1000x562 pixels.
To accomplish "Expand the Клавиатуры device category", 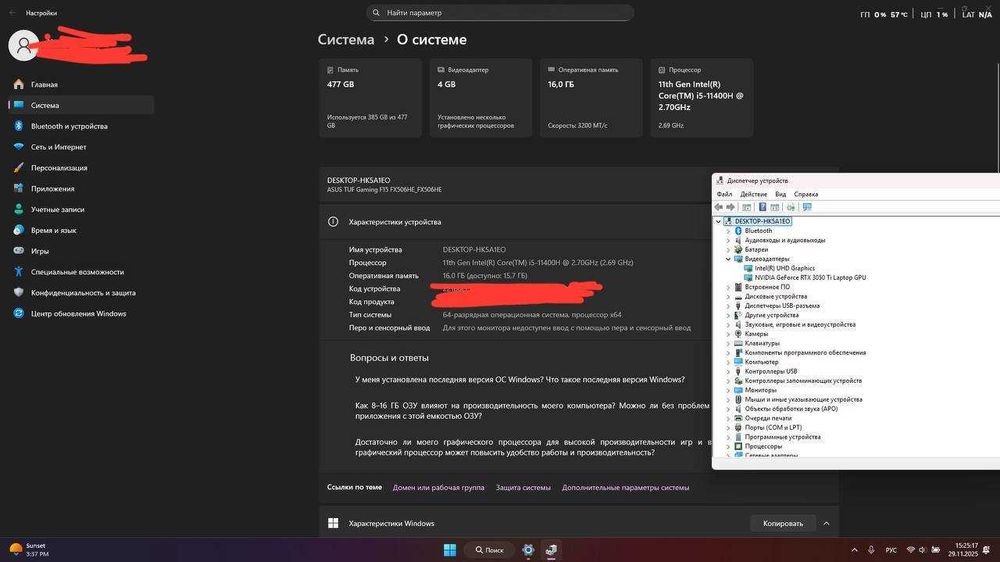I will tap(728, 343).
